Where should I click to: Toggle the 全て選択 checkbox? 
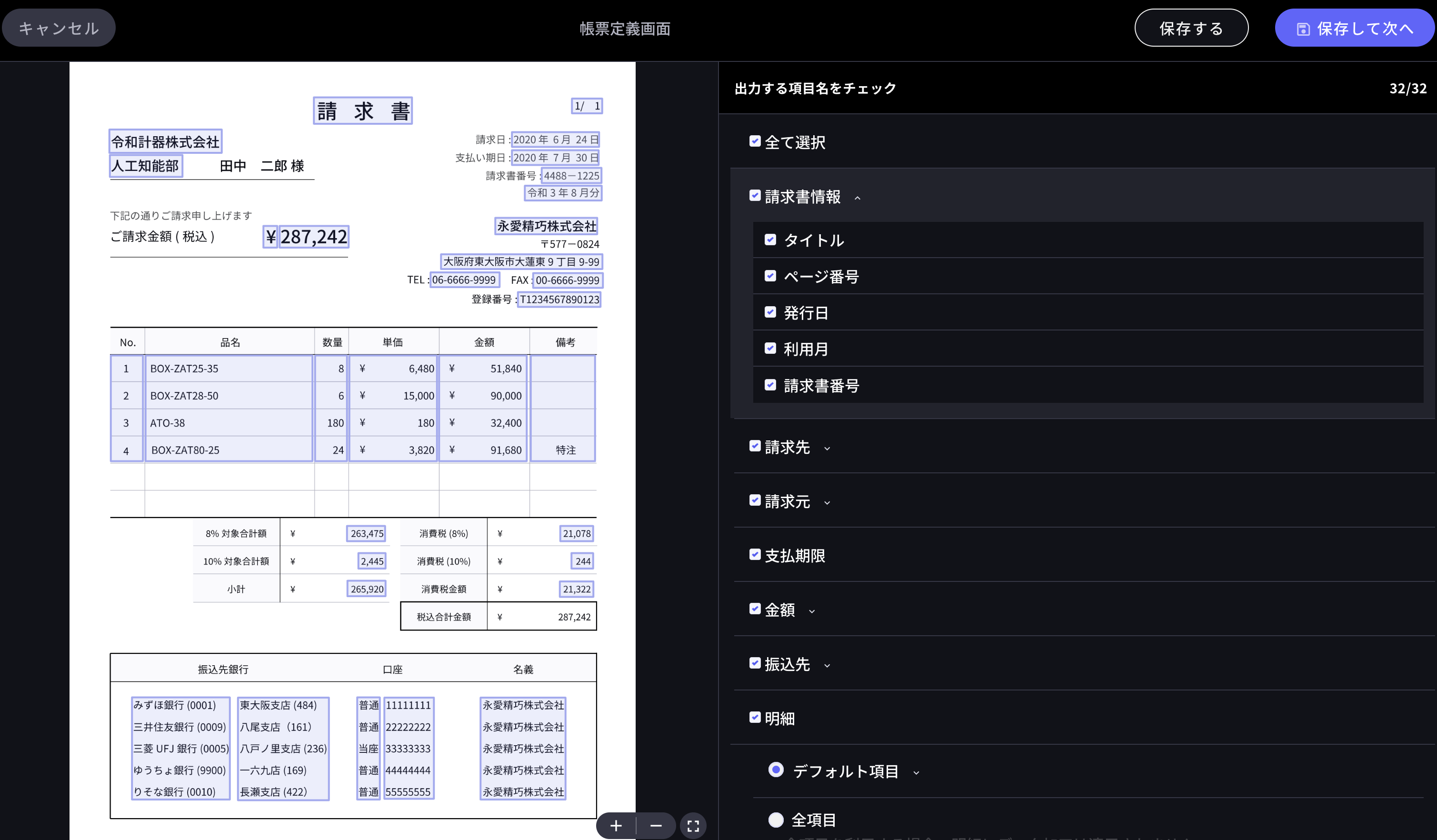pyautogui.click(x=755, y=141)
